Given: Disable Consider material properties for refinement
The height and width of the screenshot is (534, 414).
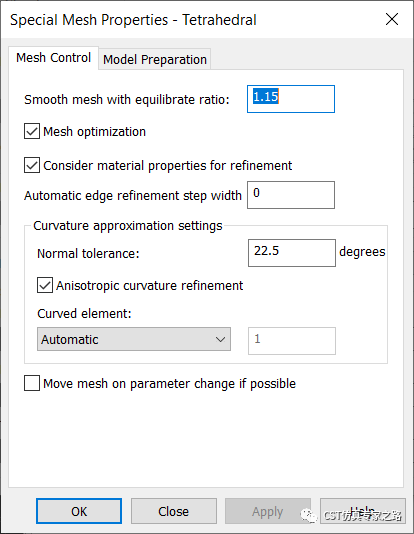Looking at the screenshot, I should click(32, 165).
